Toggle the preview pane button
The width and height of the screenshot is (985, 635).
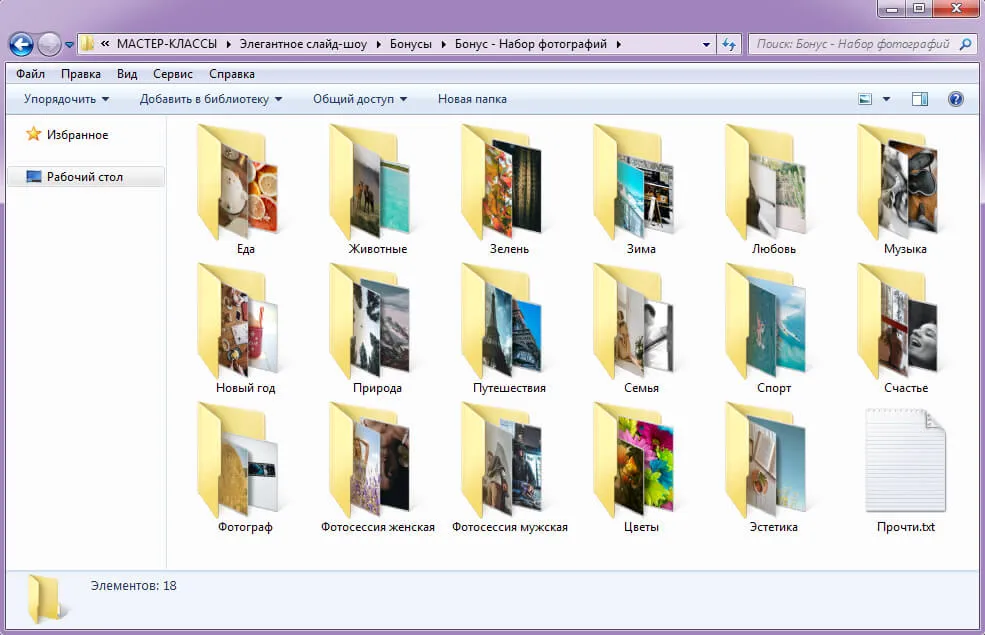920,99
